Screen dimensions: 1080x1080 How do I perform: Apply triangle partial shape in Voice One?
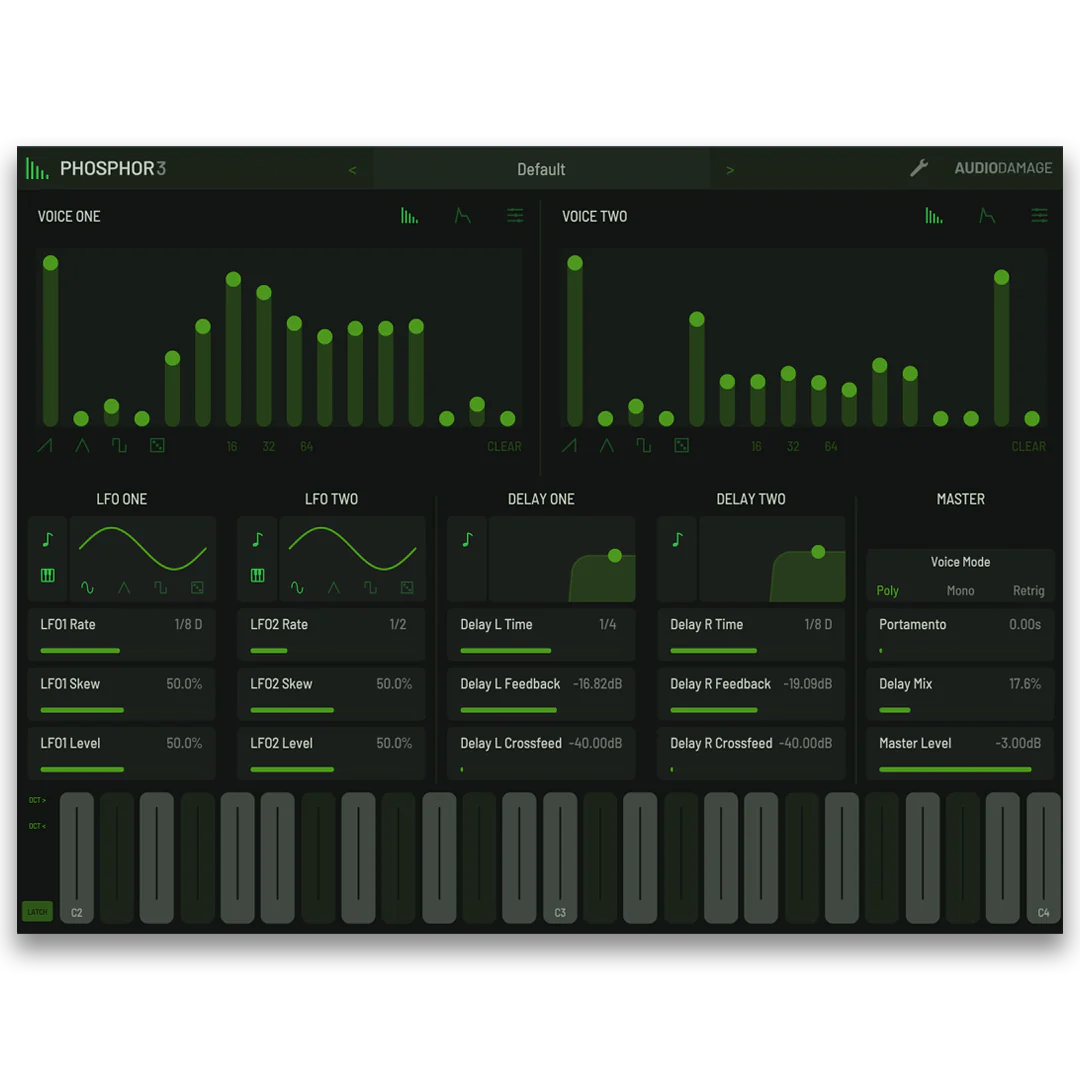point(82,446)
